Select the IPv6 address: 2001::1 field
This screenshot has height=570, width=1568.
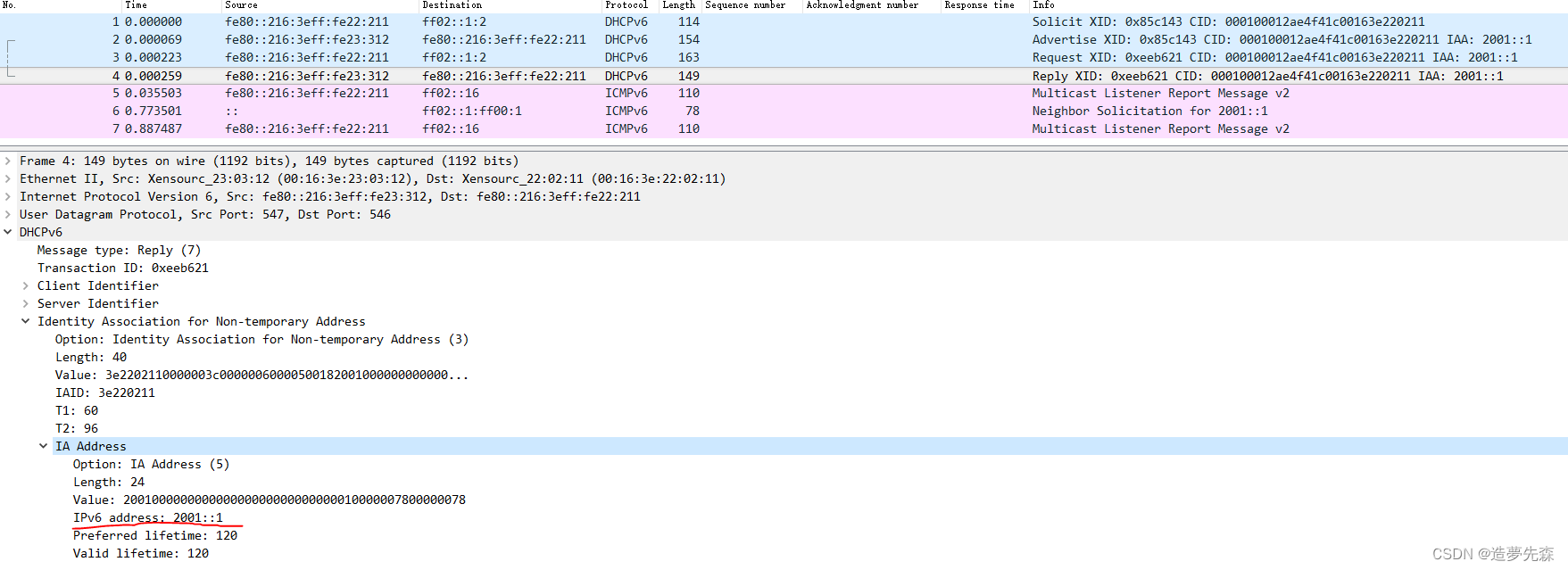148,518
